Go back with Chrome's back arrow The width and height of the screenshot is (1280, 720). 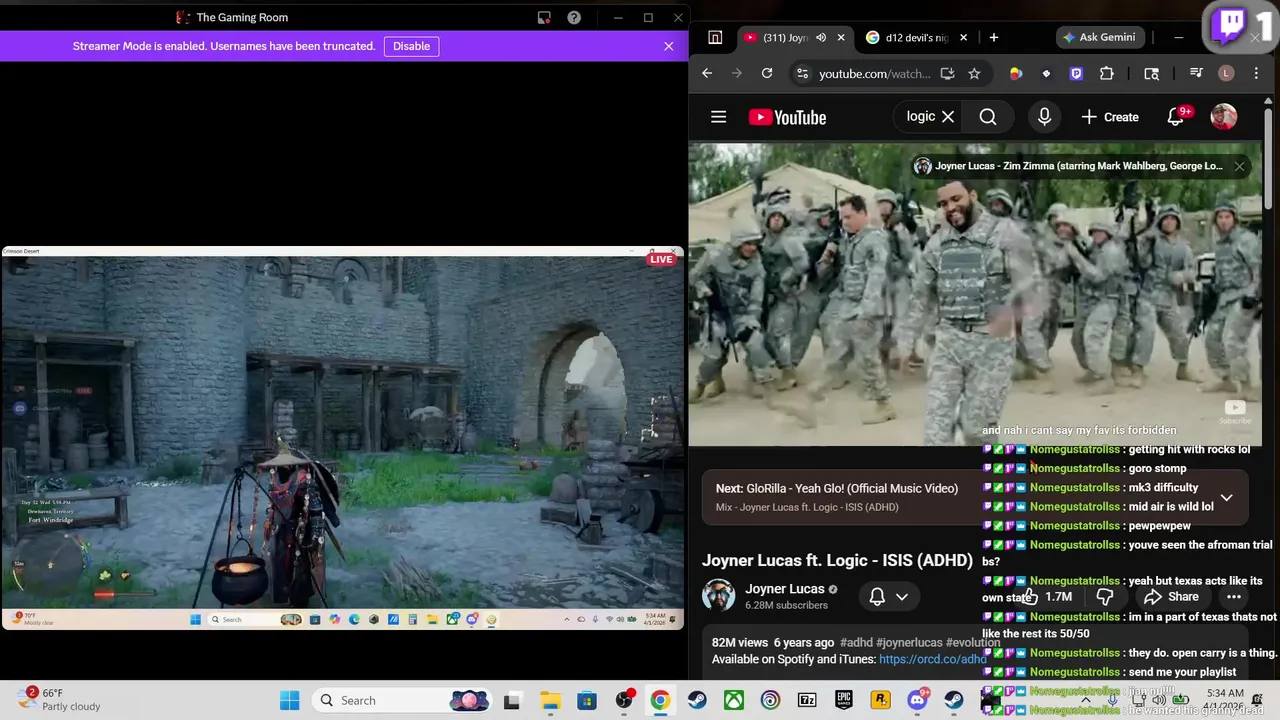(x=707, y=73)
